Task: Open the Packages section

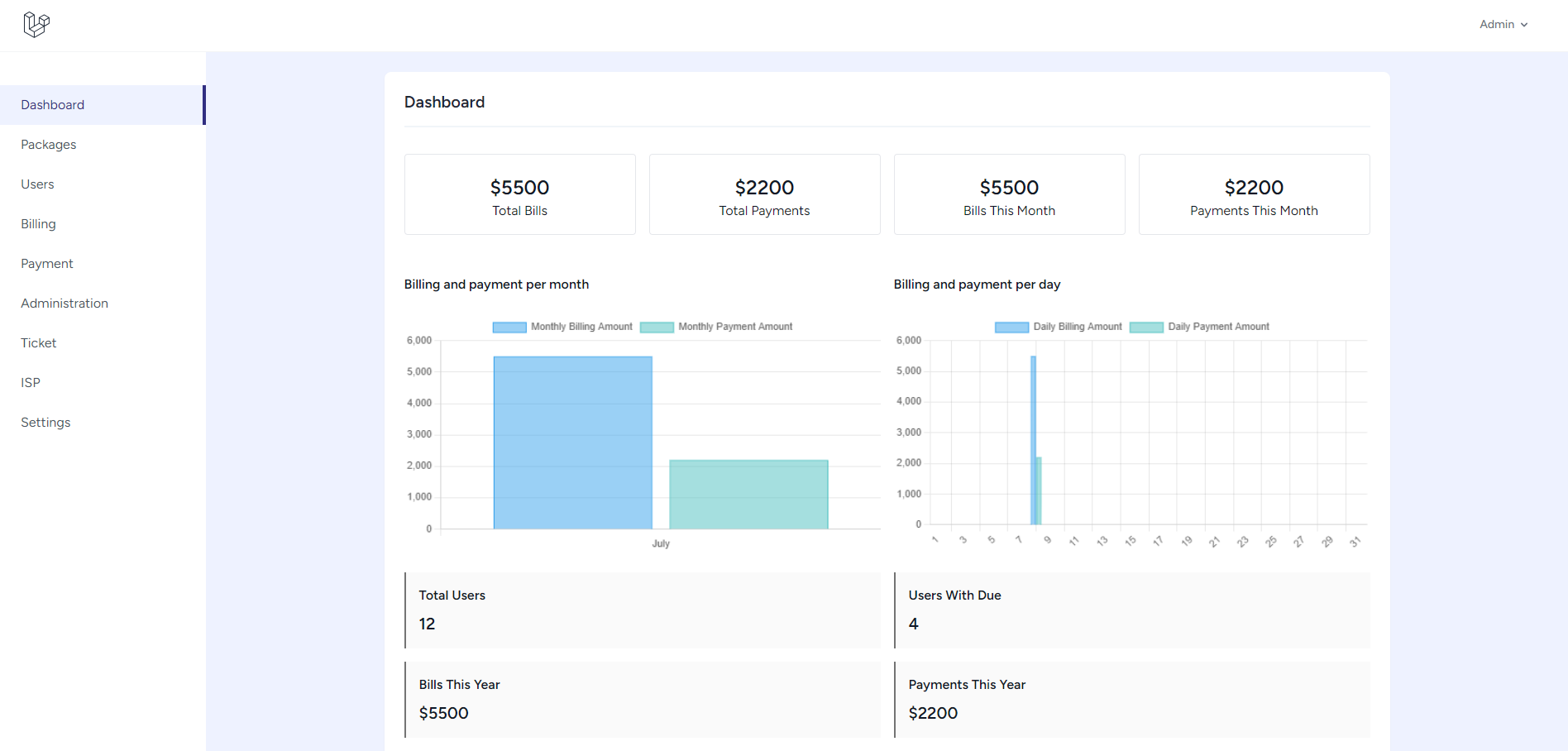Action: click(48, 144)
